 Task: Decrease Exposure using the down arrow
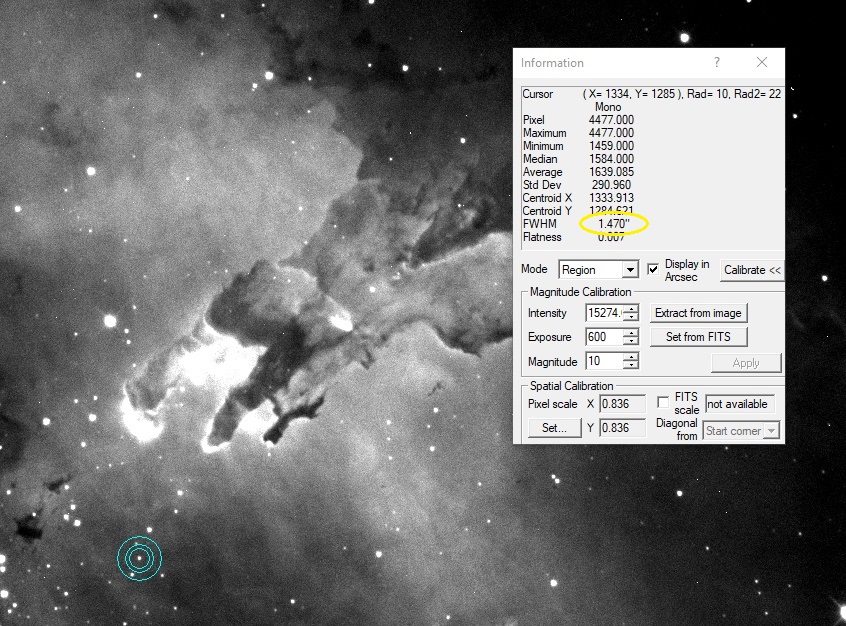631,341
